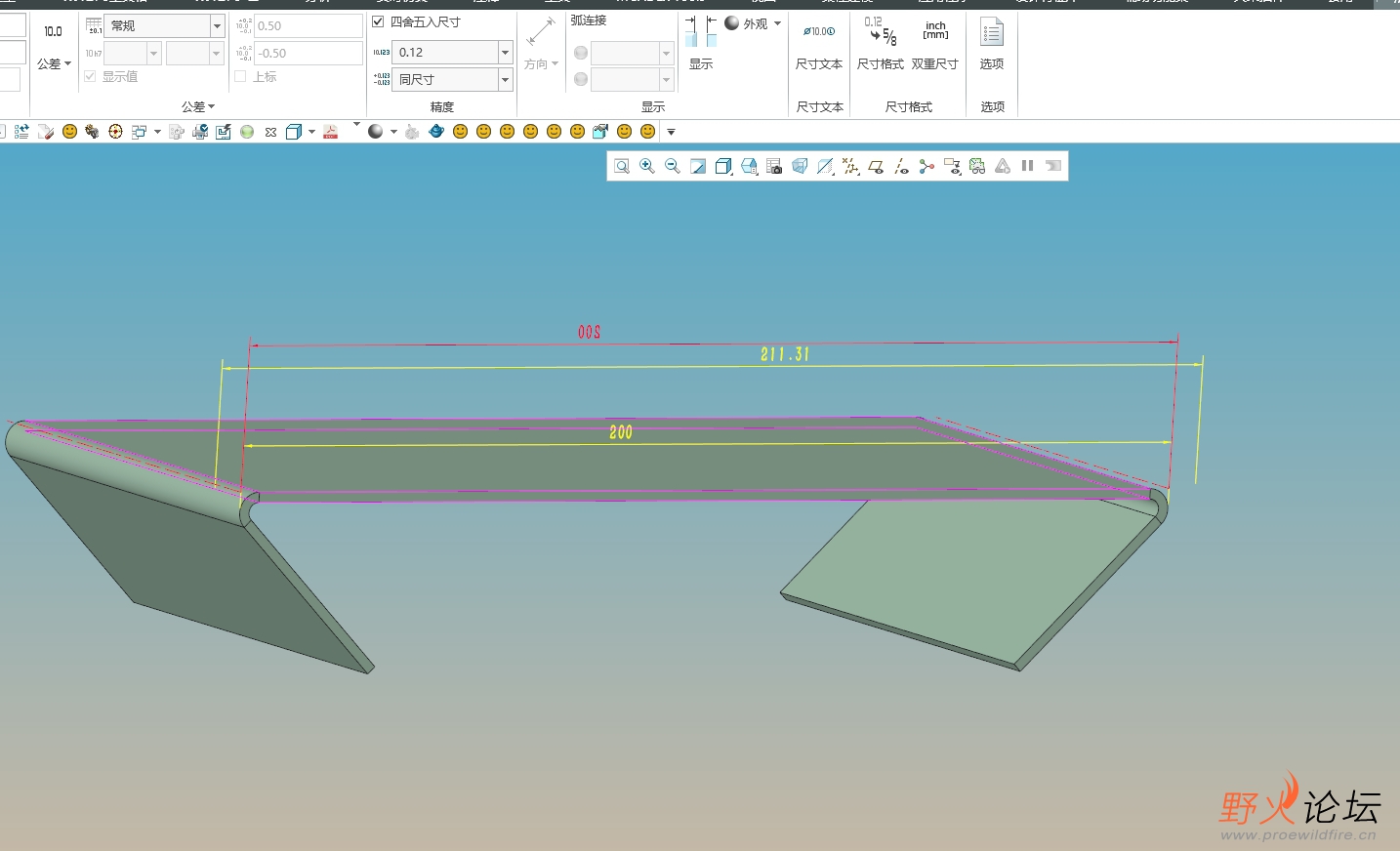
Task: Toggle the spin center icon
Action: tap(926, 166)
